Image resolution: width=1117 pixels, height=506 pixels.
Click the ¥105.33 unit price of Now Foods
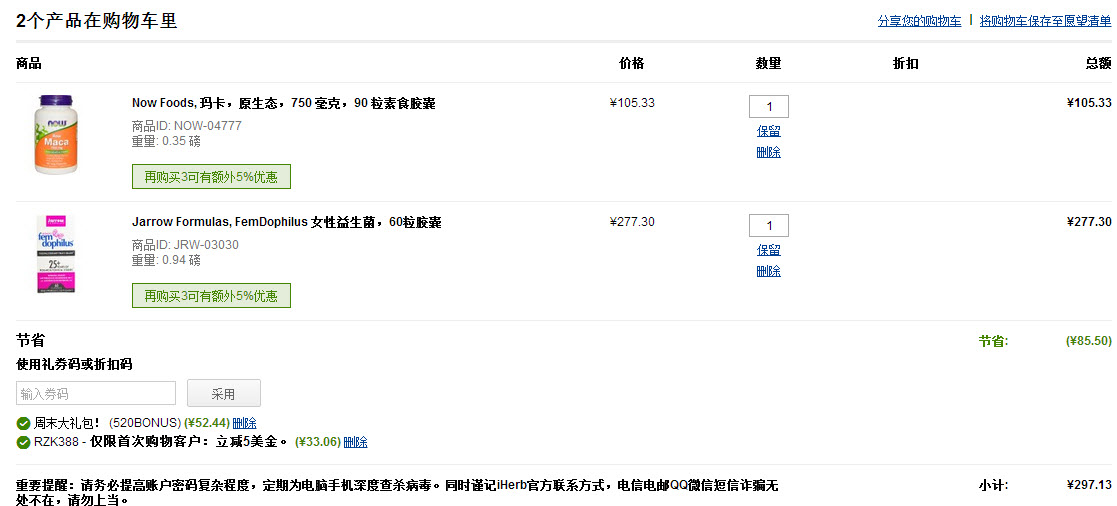(632, 103)
